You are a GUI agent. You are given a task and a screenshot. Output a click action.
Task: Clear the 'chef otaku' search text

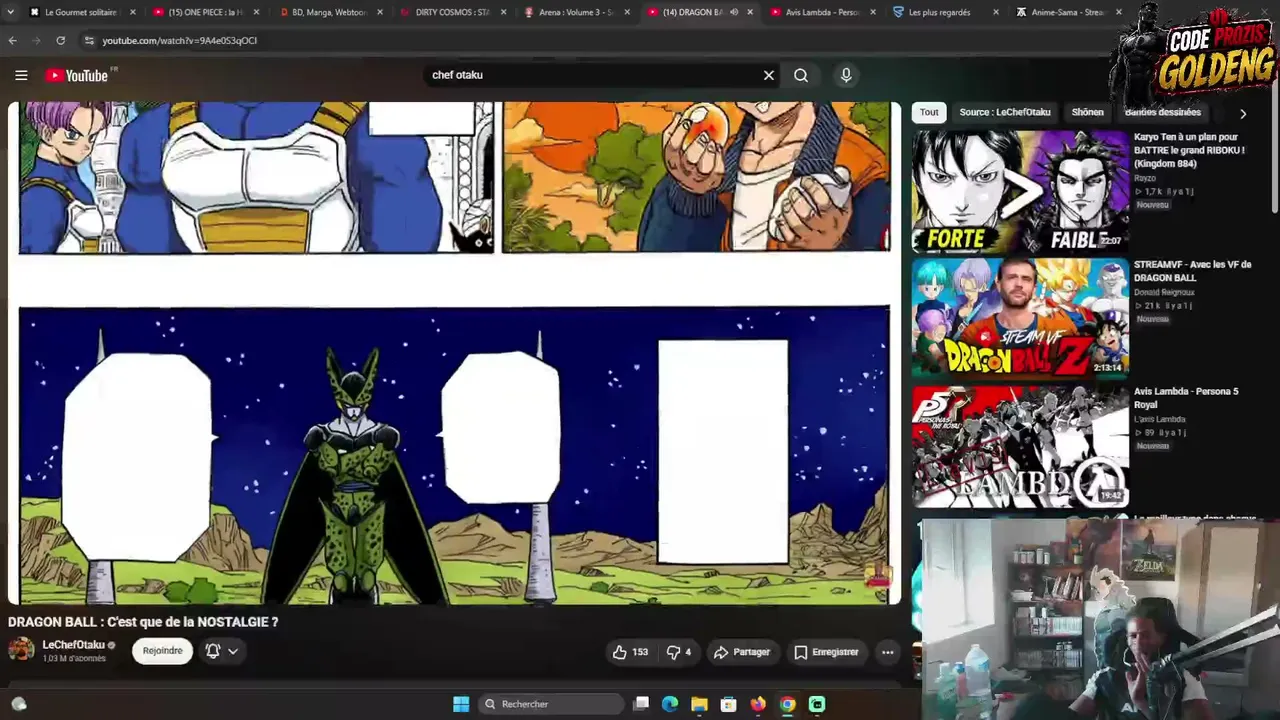coord(769,75)
